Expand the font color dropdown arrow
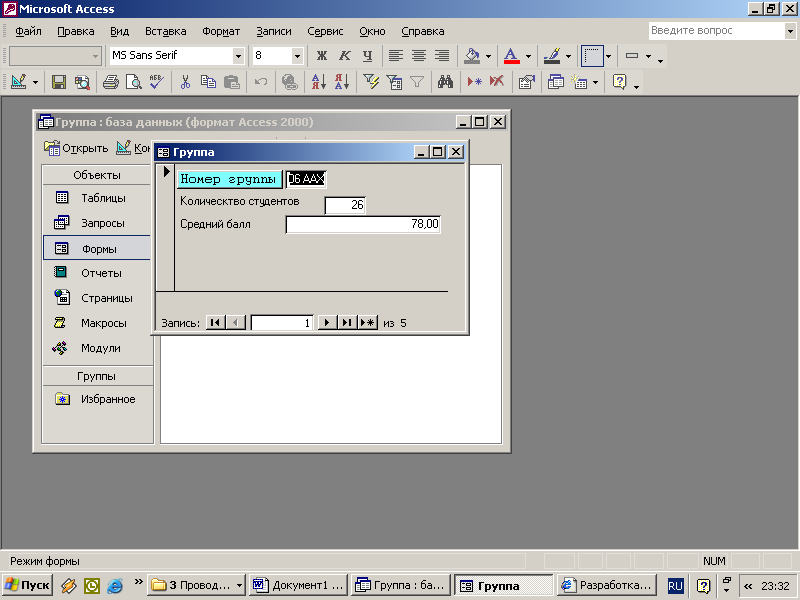The height and width of the screenshot is (600, 800). point(528,56)
